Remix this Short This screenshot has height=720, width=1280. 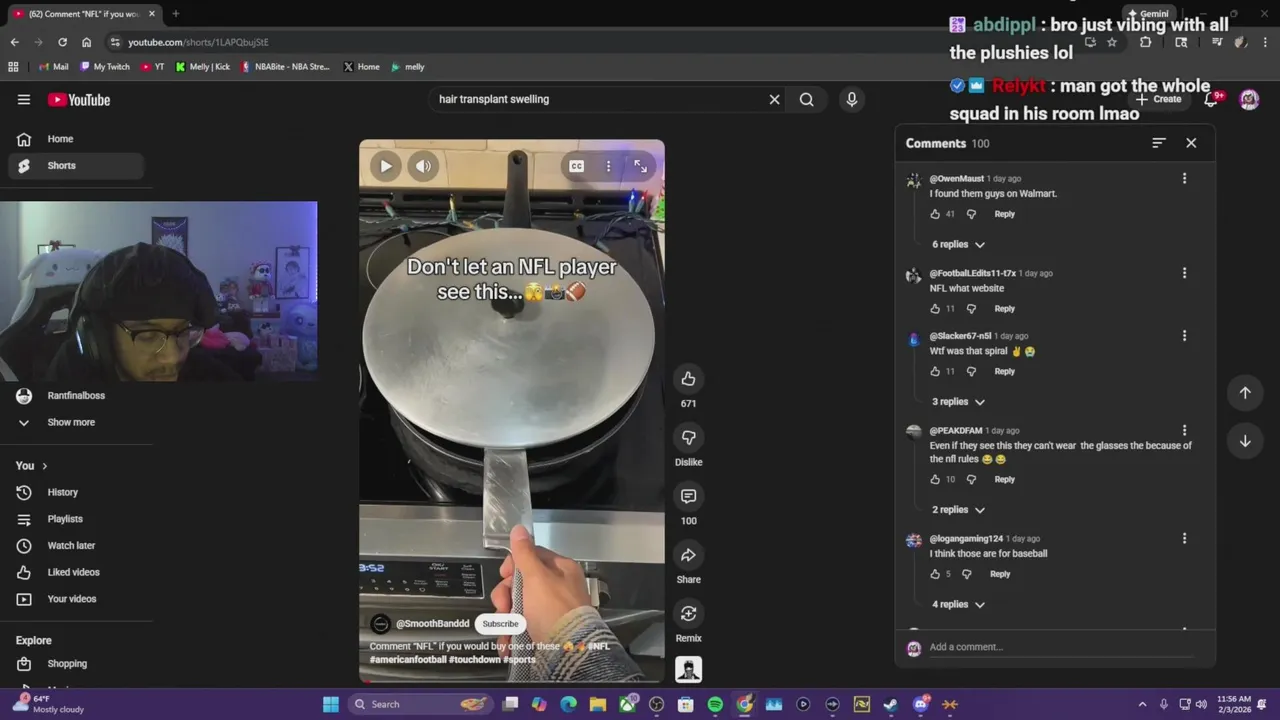688,613
